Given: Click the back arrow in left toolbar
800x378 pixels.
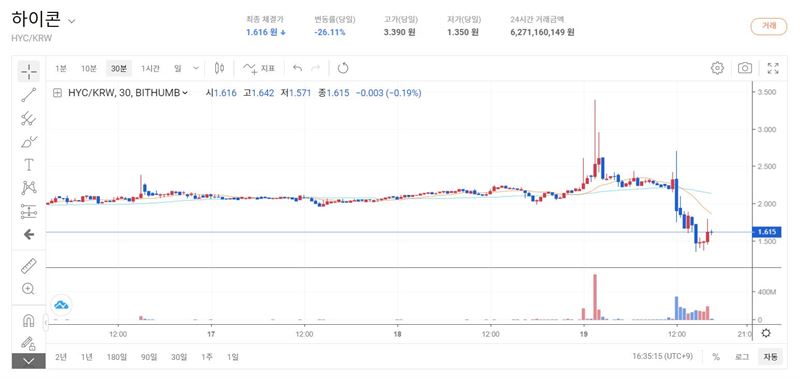Looking at the screenshot, I should point(29,234).
